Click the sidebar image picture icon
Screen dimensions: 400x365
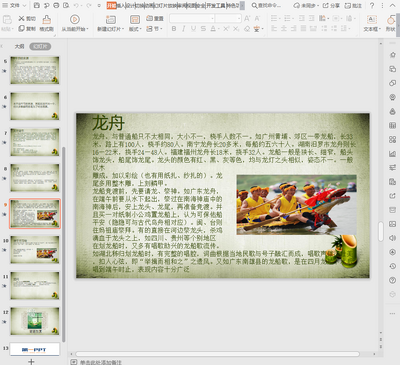coord(392,224)
